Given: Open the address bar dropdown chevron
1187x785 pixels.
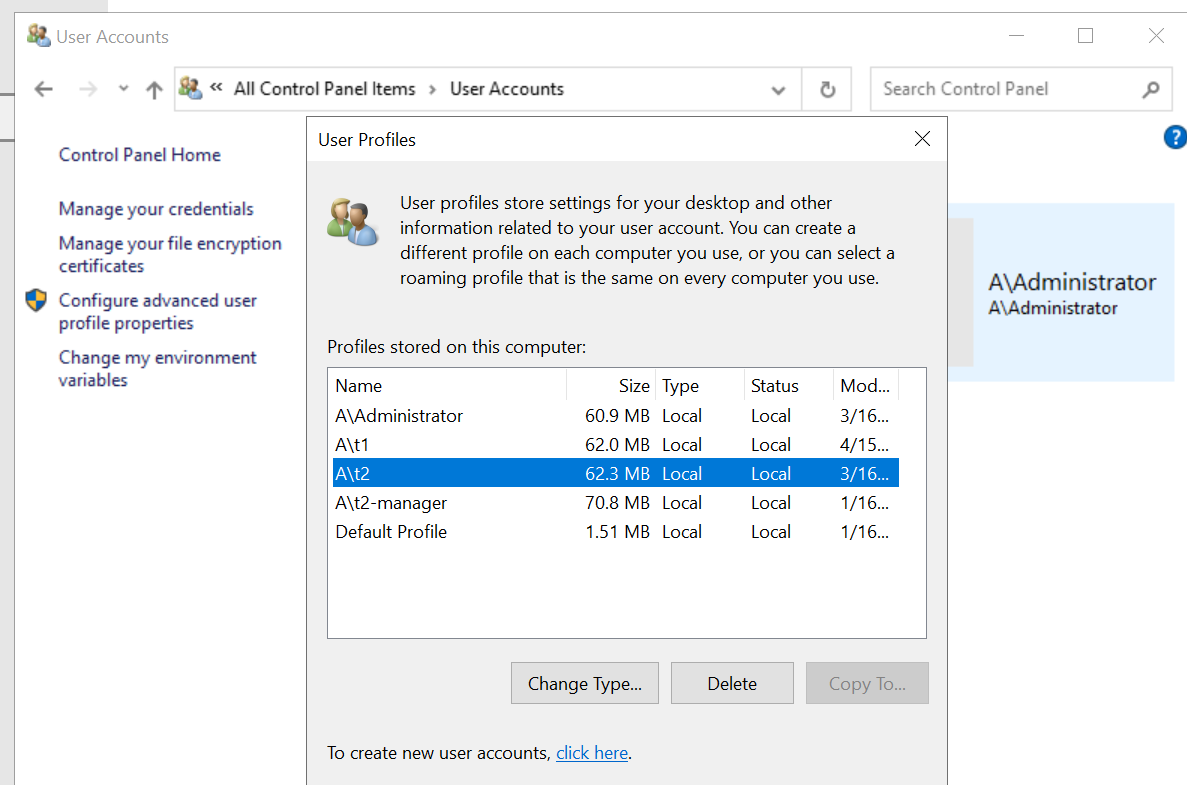Looking at the screenshot, I should tap(778, 89).
